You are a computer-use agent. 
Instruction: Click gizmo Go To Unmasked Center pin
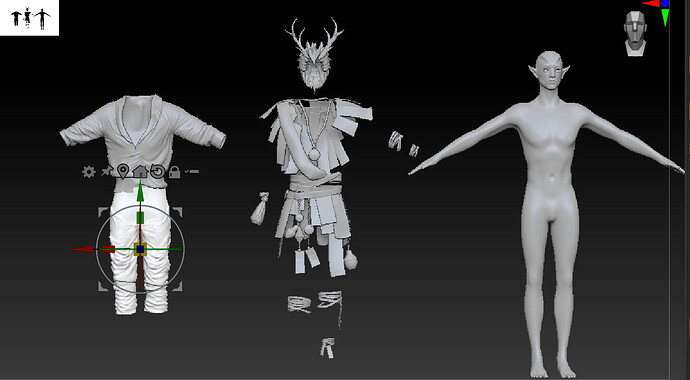(x=123, y=171)
